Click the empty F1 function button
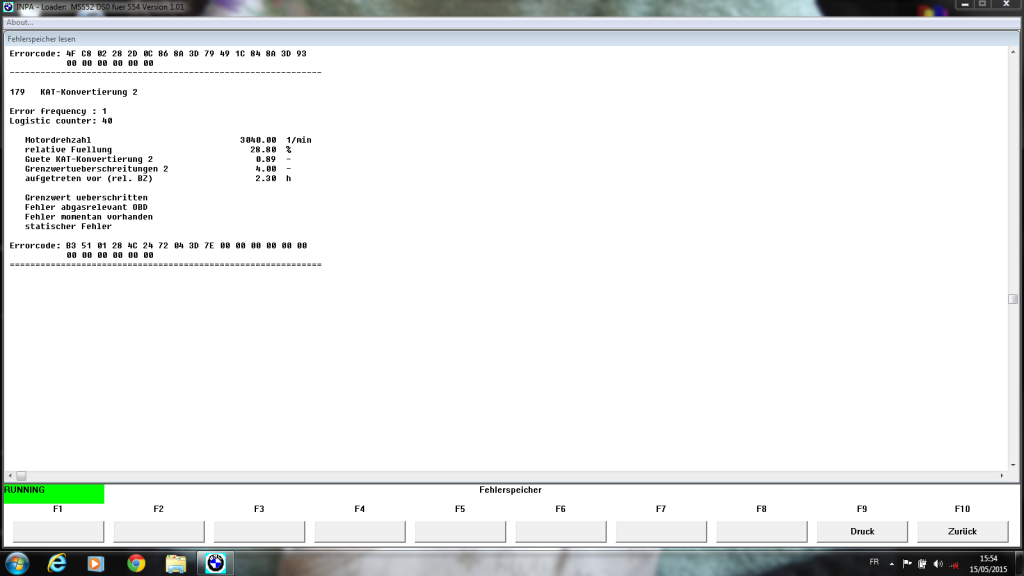Screen dimensions: 1024x576 pos(58,532)
